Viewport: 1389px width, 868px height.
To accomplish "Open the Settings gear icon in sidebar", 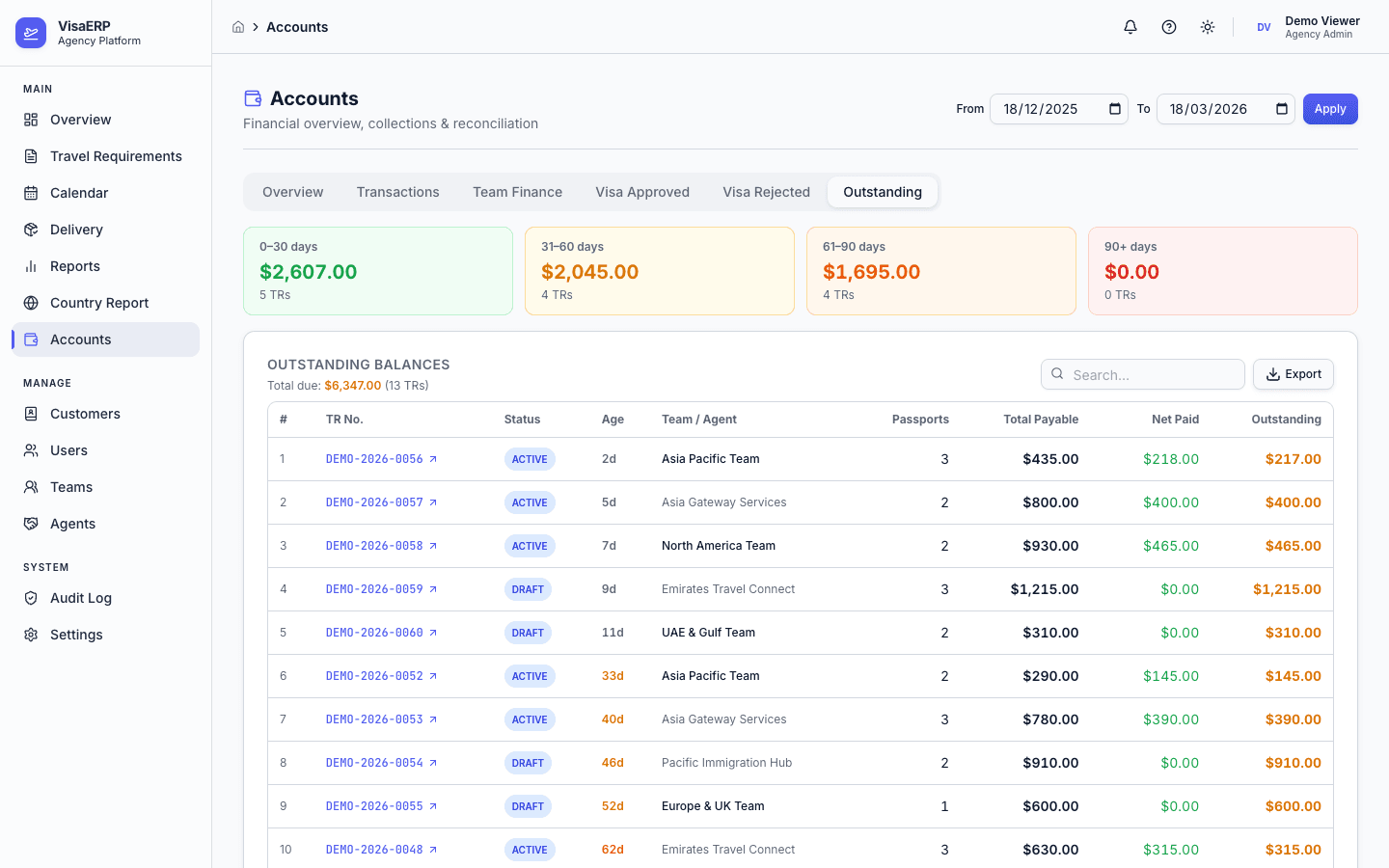I will pos(31,635).
